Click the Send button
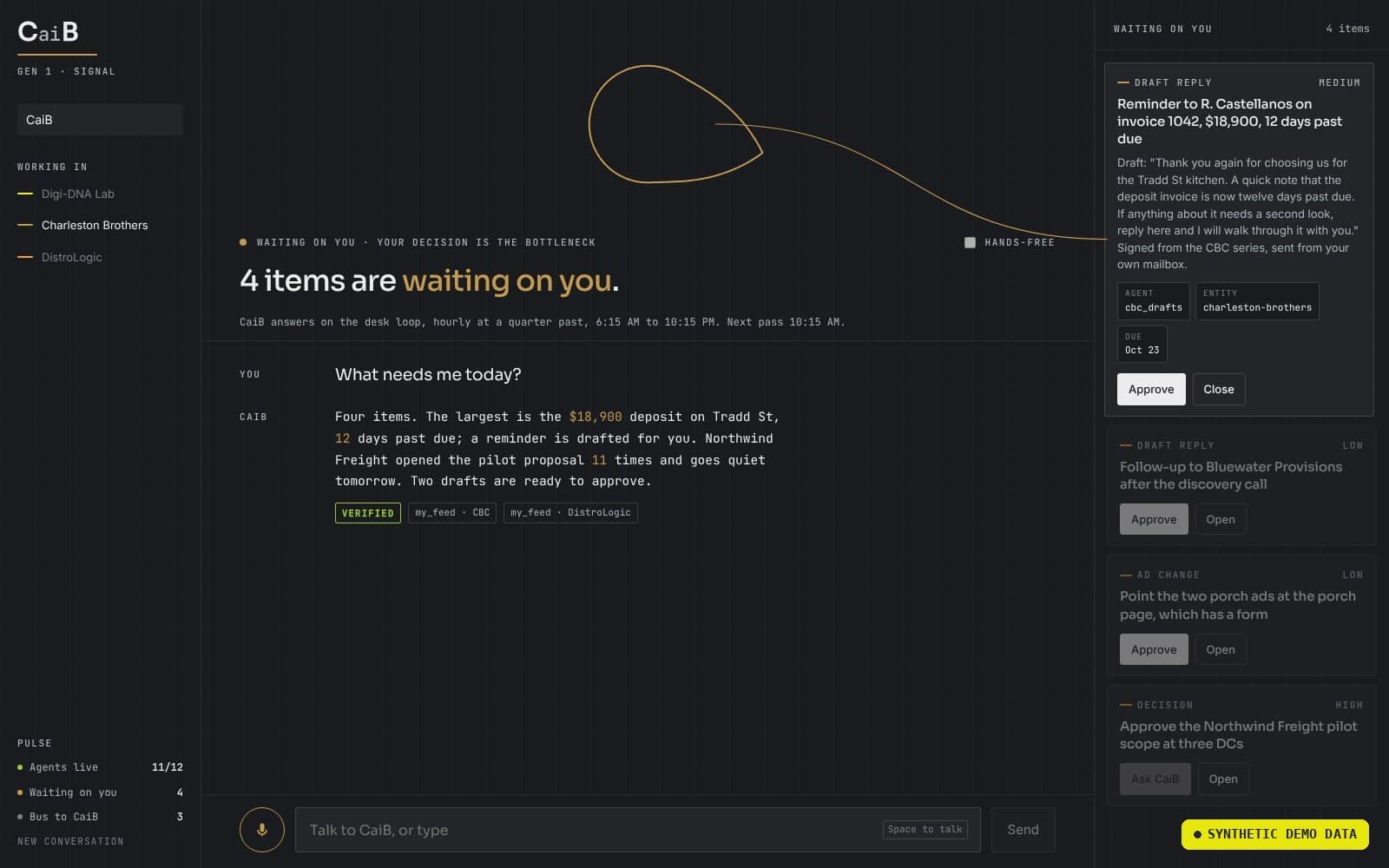 coord(1023,830)
